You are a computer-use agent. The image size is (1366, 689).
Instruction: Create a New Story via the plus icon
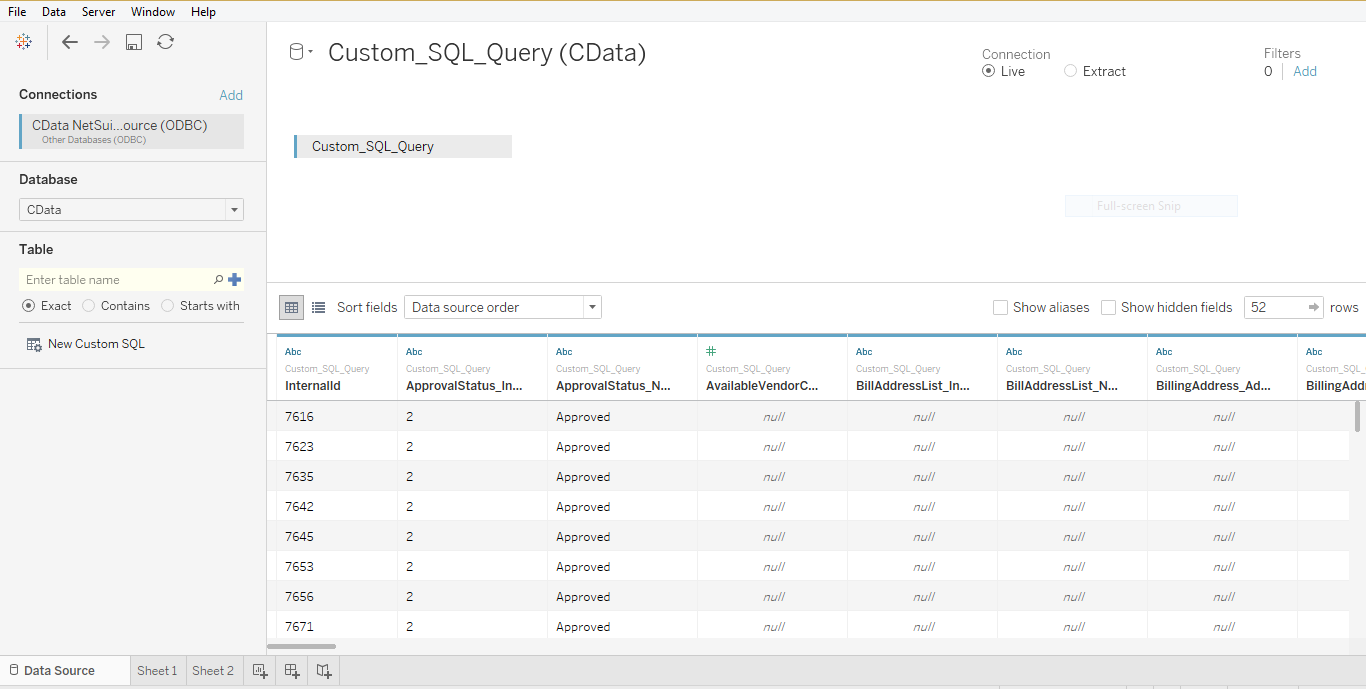click(x=323, y=670)
